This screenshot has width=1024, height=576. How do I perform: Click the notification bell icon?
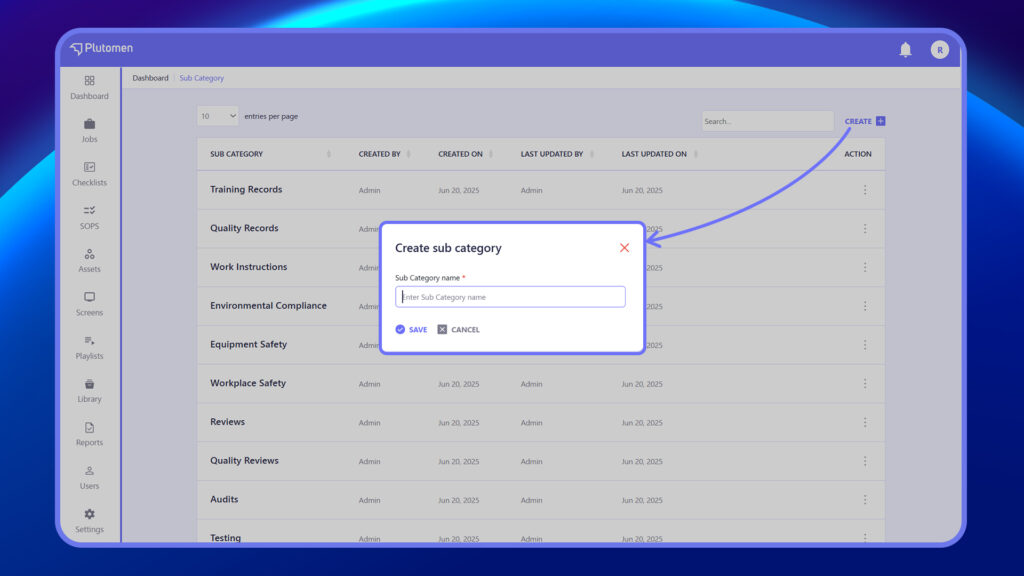point(905,50)
